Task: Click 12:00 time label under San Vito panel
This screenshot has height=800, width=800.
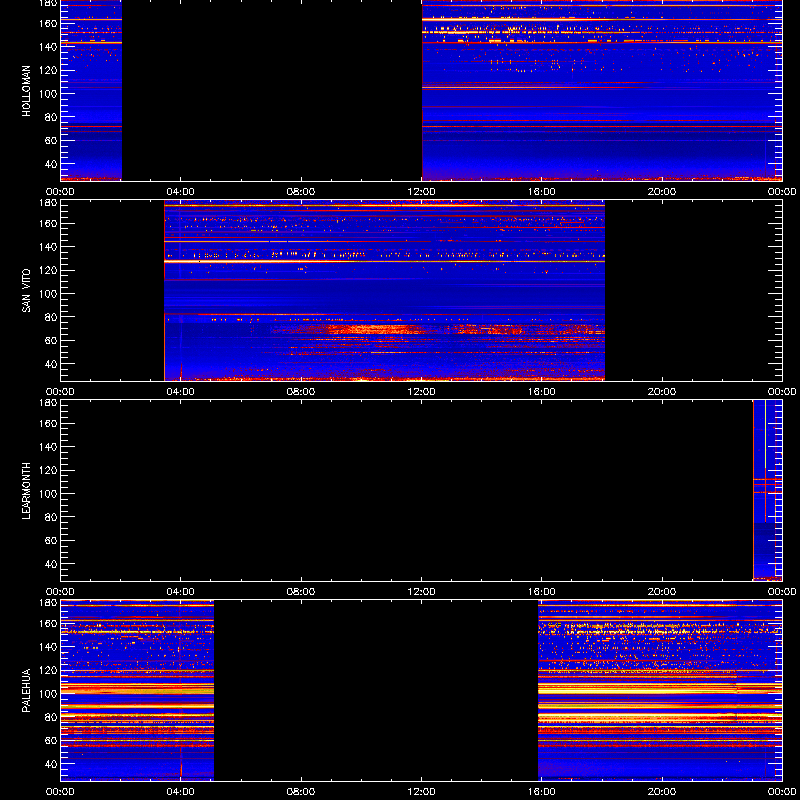Action: 421,392
